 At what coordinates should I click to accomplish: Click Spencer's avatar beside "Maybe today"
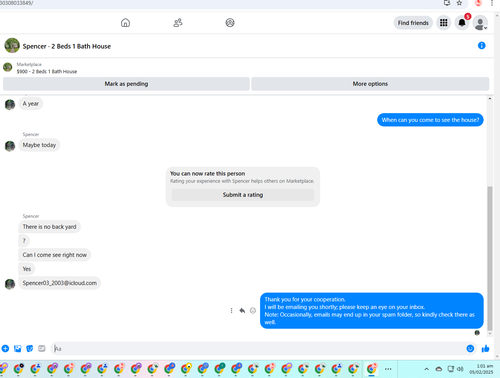coord(10,146)
